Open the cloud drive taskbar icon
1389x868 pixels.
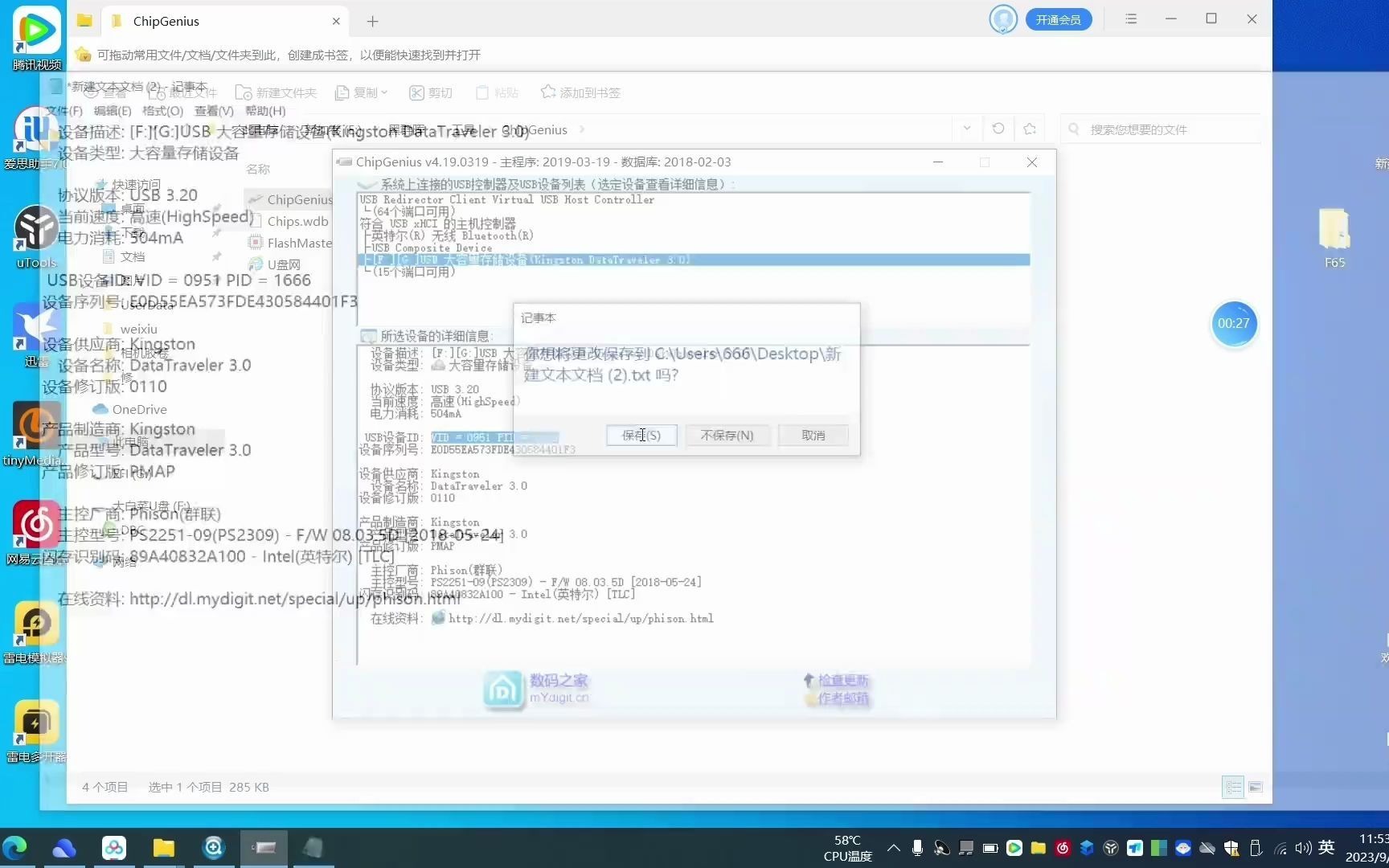[x=64, y=848]
